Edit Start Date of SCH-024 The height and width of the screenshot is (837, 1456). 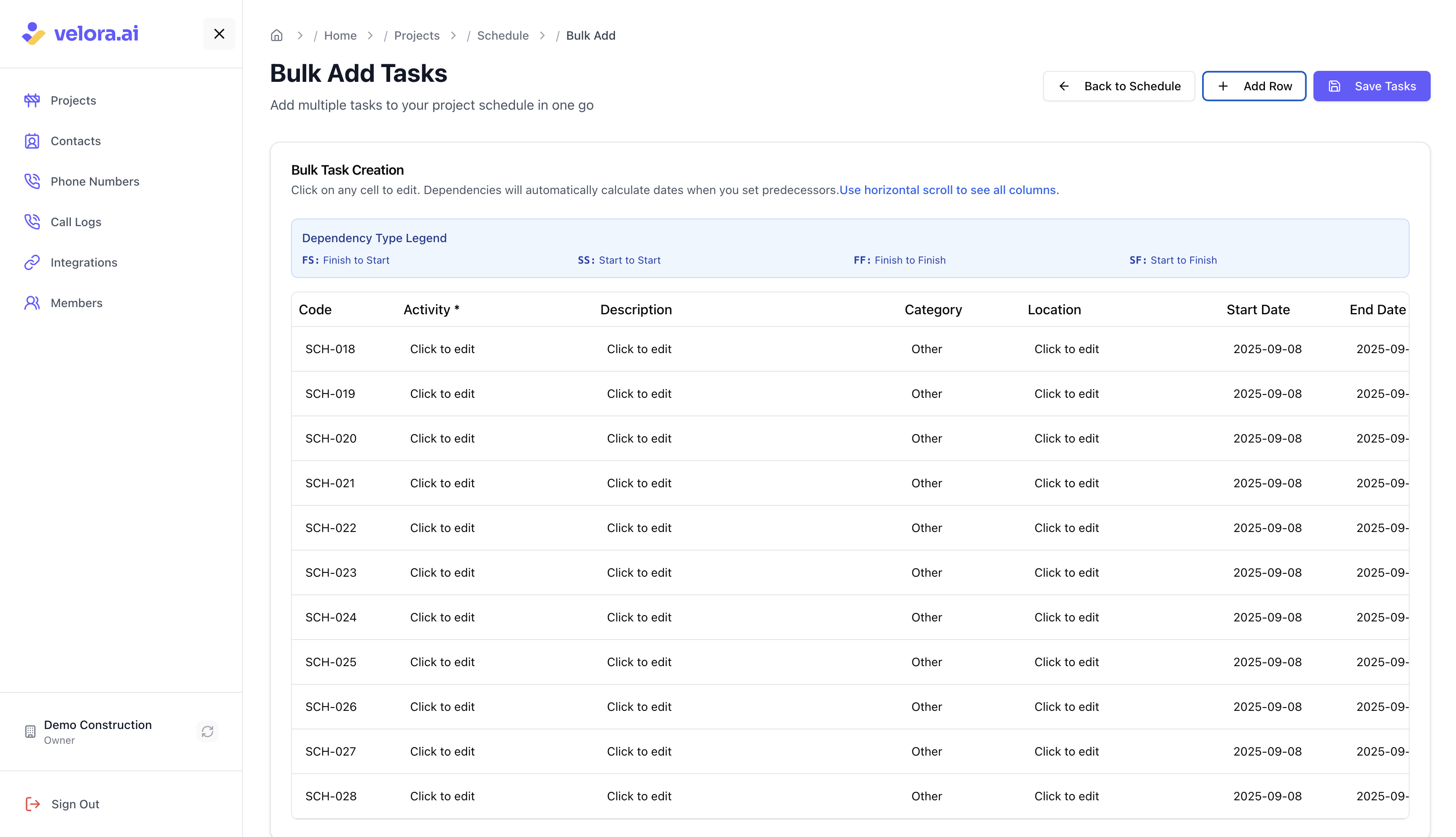(x=1267, y=617)
